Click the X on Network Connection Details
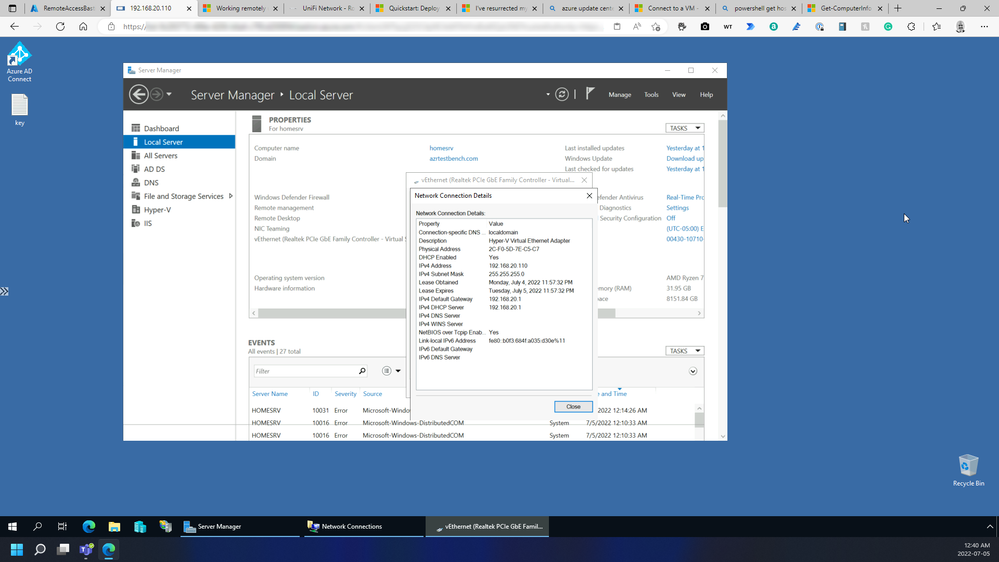This screenshot has width=999, height=562. click(589, 196)
